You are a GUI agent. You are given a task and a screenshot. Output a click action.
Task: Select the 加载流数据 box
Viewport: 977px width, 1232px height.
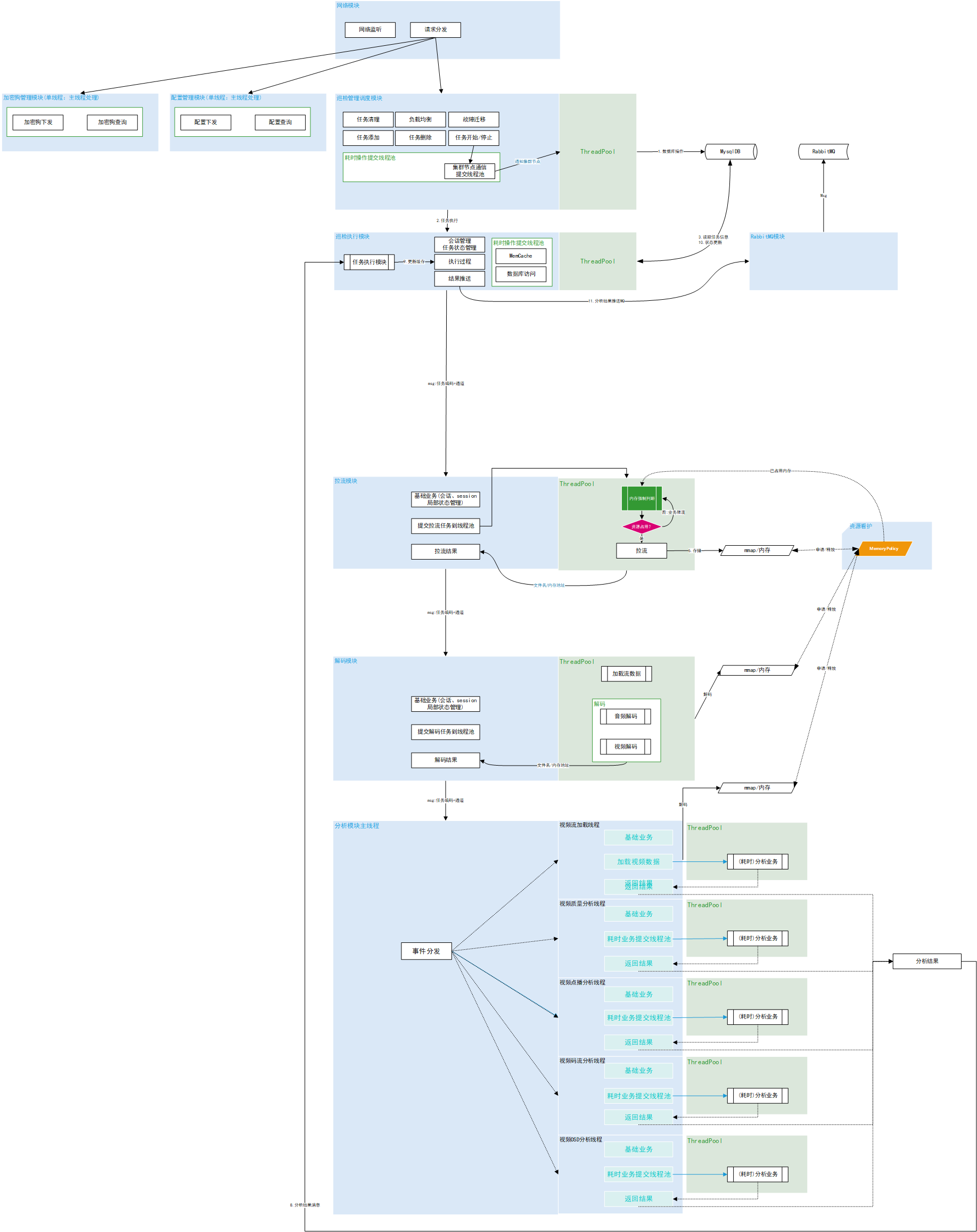(626, 674)
